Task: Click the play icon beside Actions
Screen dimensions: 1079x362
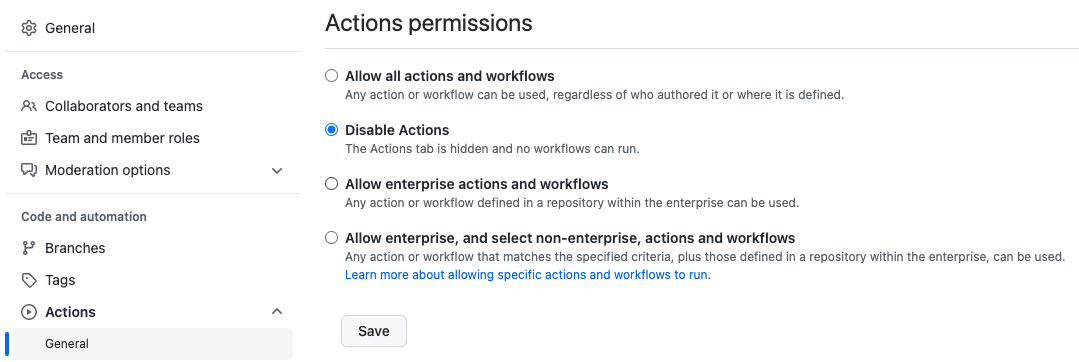Action: [x=29, y=312]
